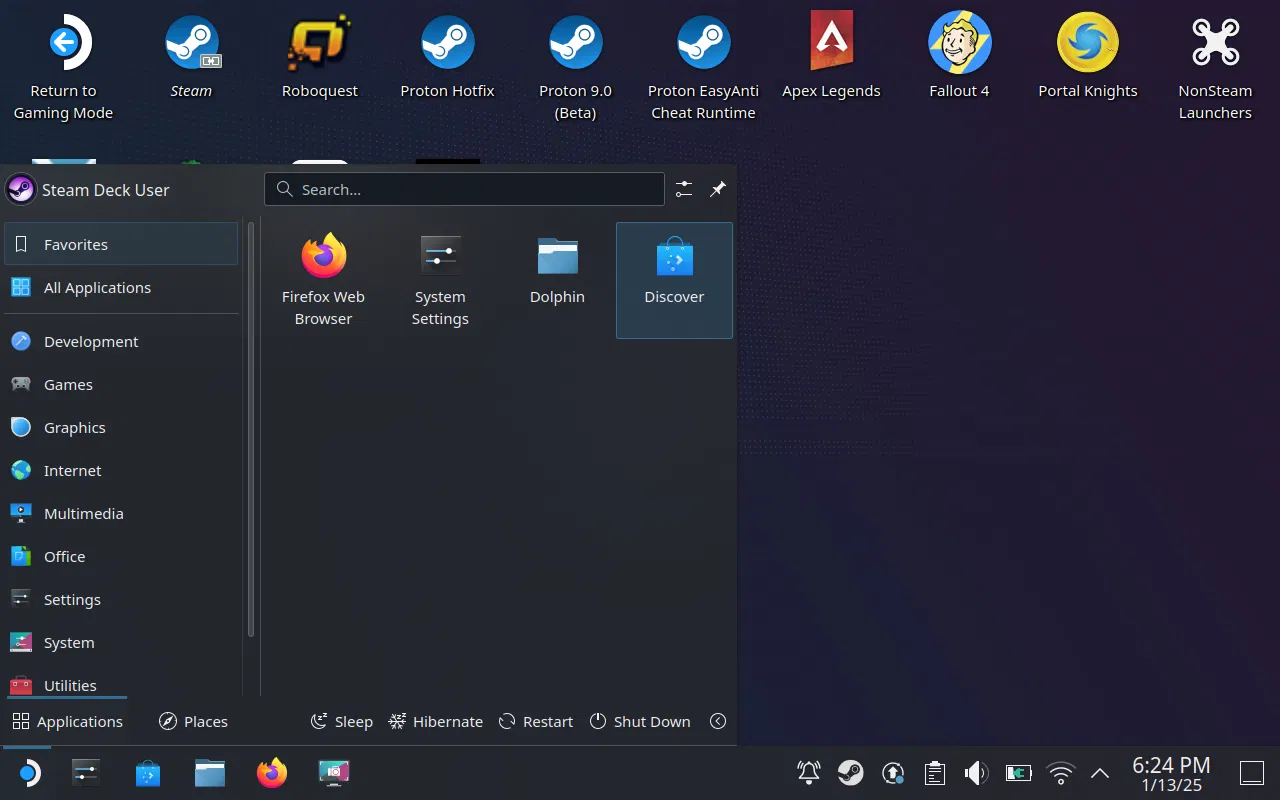Open the Settings category in the launcher
The image size is (1280, 800).
tap(121, 599)
